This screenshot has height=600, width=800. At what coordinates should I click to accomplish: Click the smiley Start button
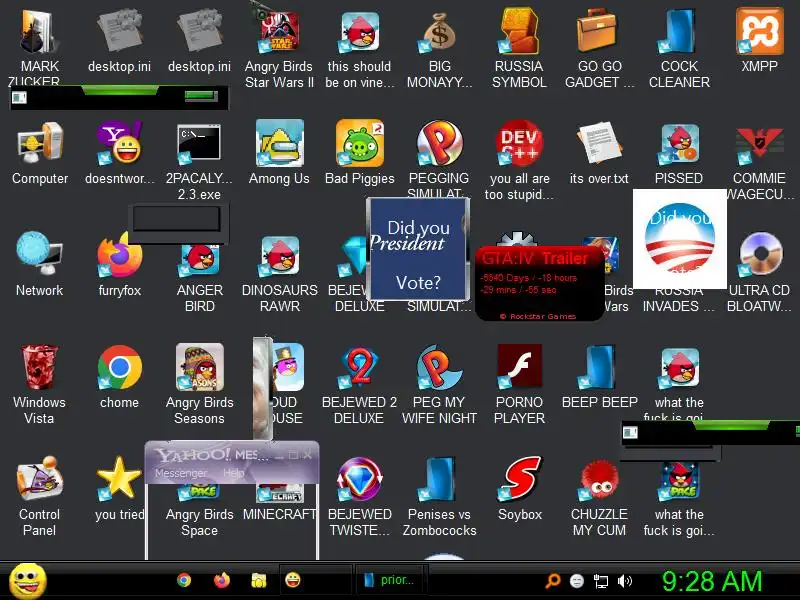tap(28, 581)
